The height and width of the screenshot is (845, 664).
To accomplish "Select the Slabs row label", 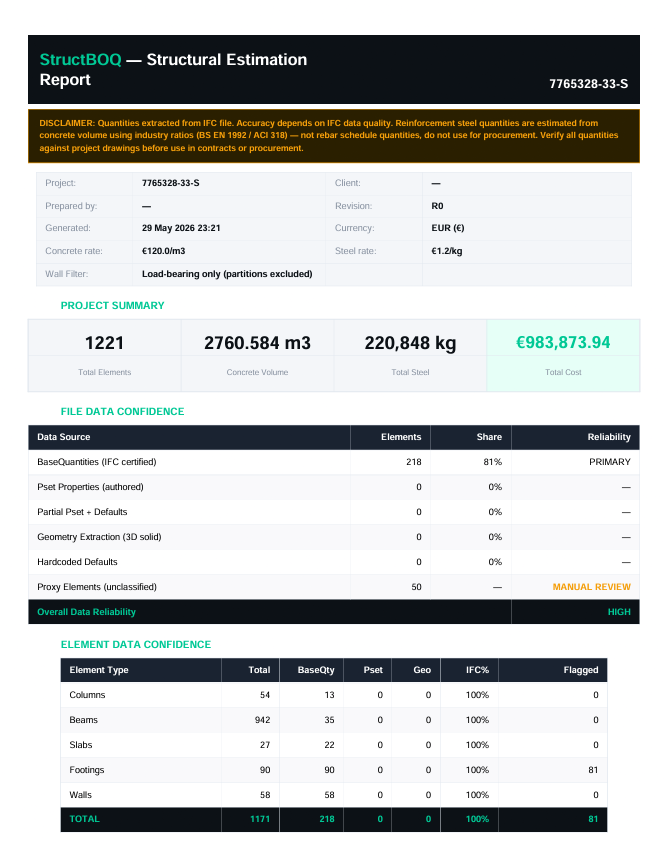I will (81, 745).
